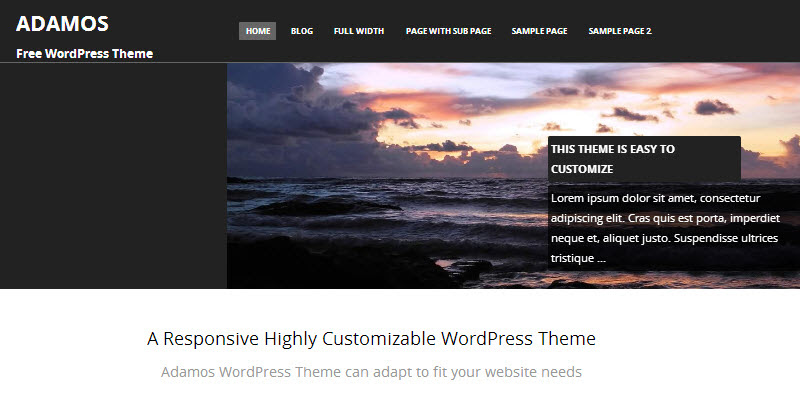Open the Full Width page

point(359,31)
